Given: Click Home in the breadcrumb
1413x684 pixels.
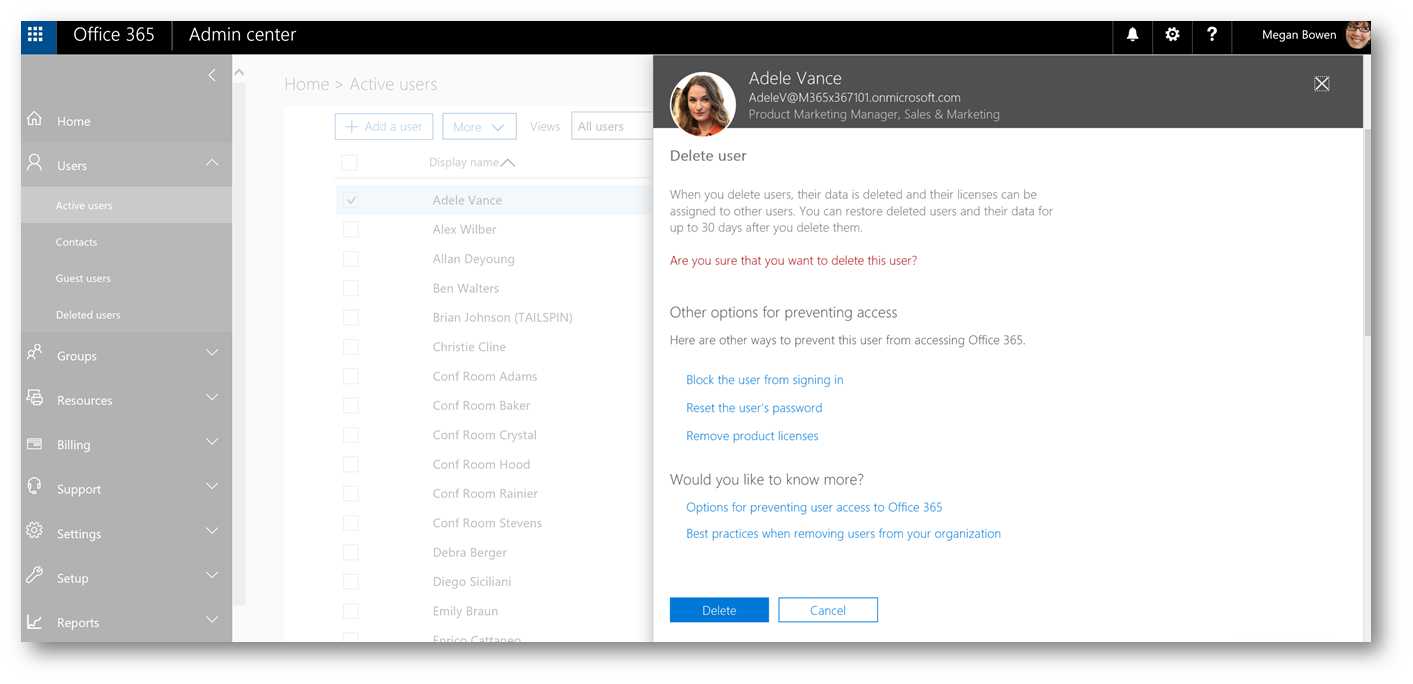Looking at the screenshot, I should 307,85.
